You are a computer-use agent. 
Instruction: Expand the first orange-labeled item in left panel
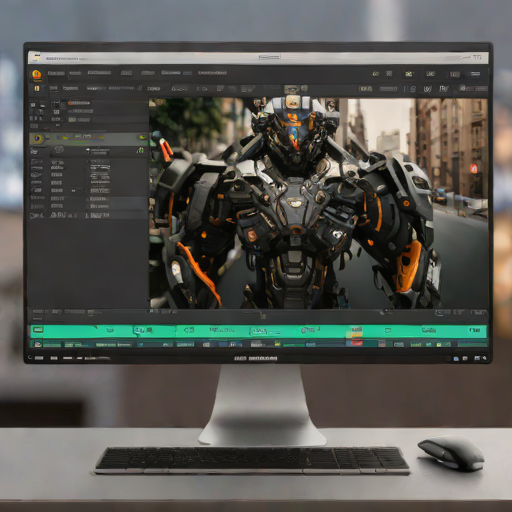pos(79,103)
